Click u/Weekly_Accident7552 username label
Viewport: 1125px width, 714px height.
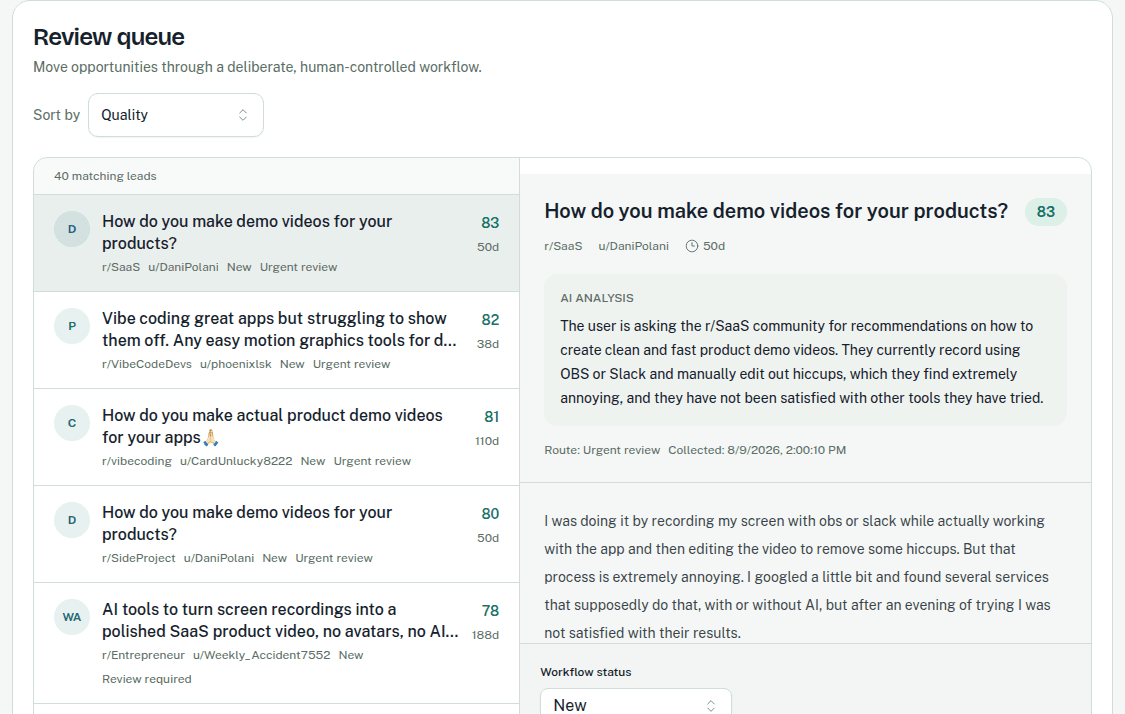tap(261, 654)
